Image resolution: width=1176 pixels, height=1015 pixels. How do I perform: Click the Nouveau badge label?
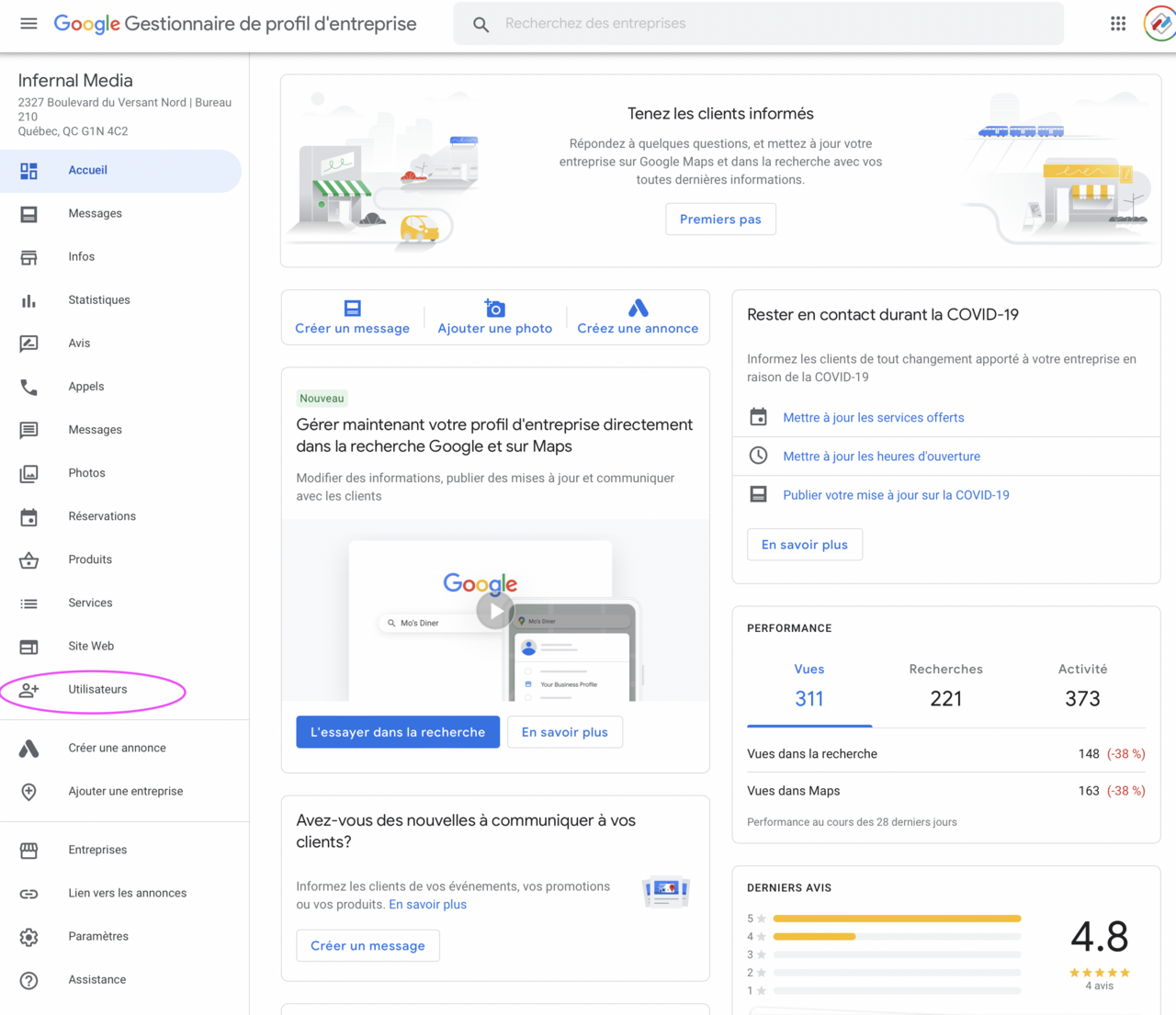coord(322,399)
